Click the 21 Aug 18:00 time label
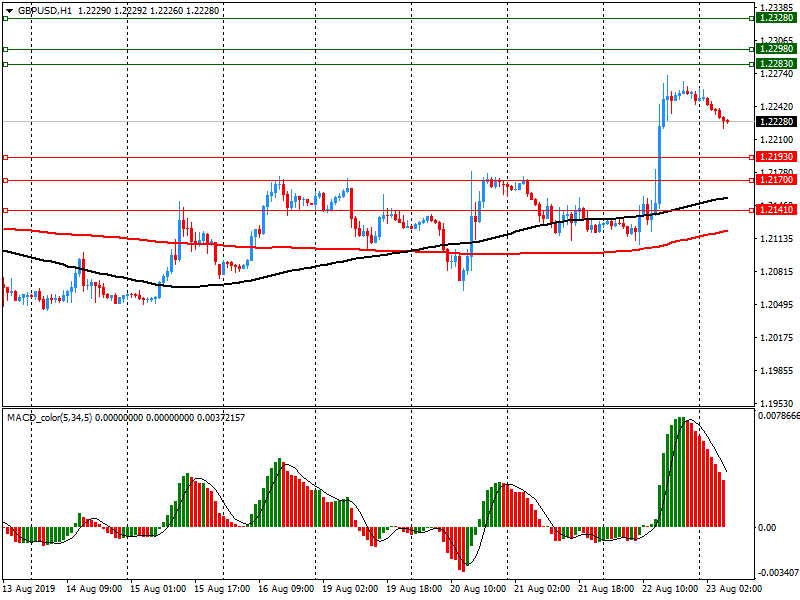Screen dimensions: 800x600 pyautogui.click(x=606, y=589)
